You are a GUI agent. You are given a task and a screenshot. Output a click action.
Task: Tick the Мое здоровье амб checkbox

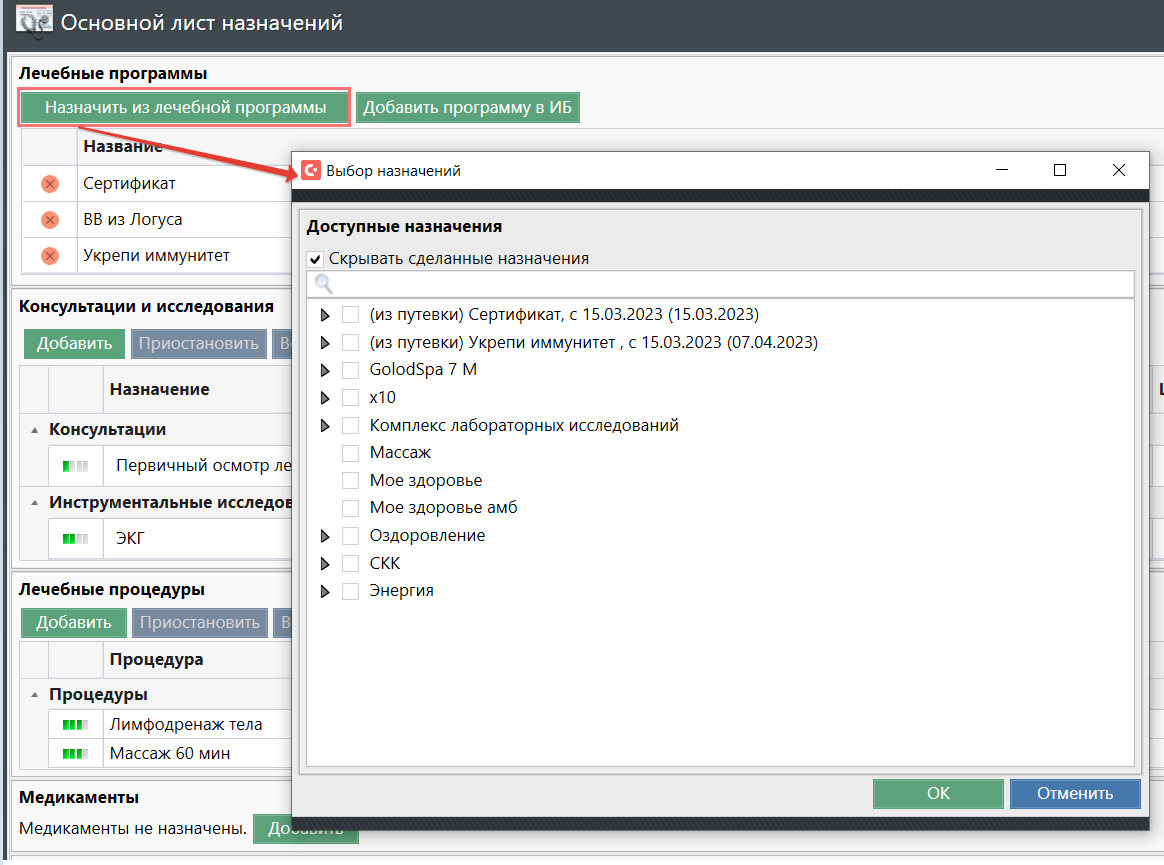[x=351, y=508]
